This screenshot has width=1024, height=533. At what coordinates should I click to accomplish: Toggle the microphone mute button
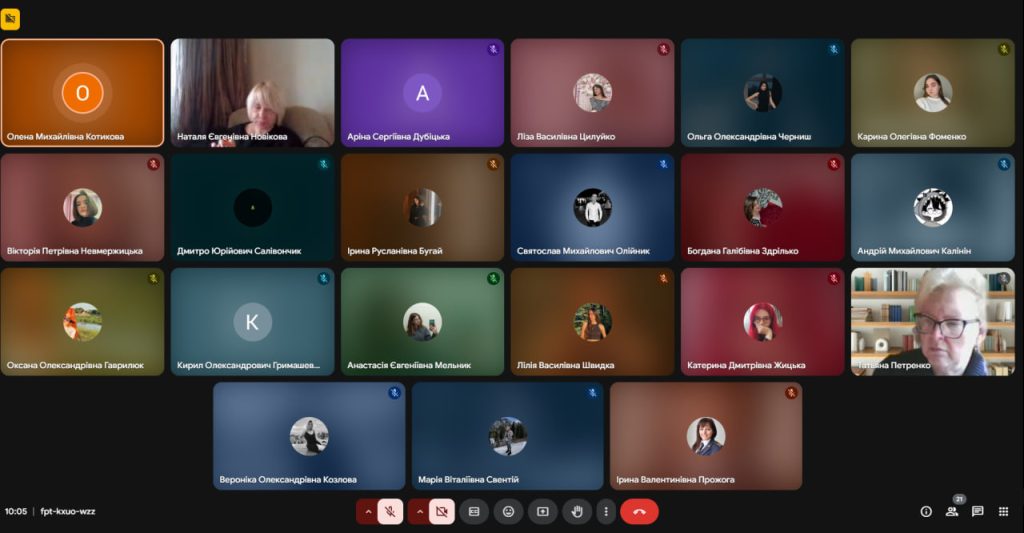(x=390, y=511)
